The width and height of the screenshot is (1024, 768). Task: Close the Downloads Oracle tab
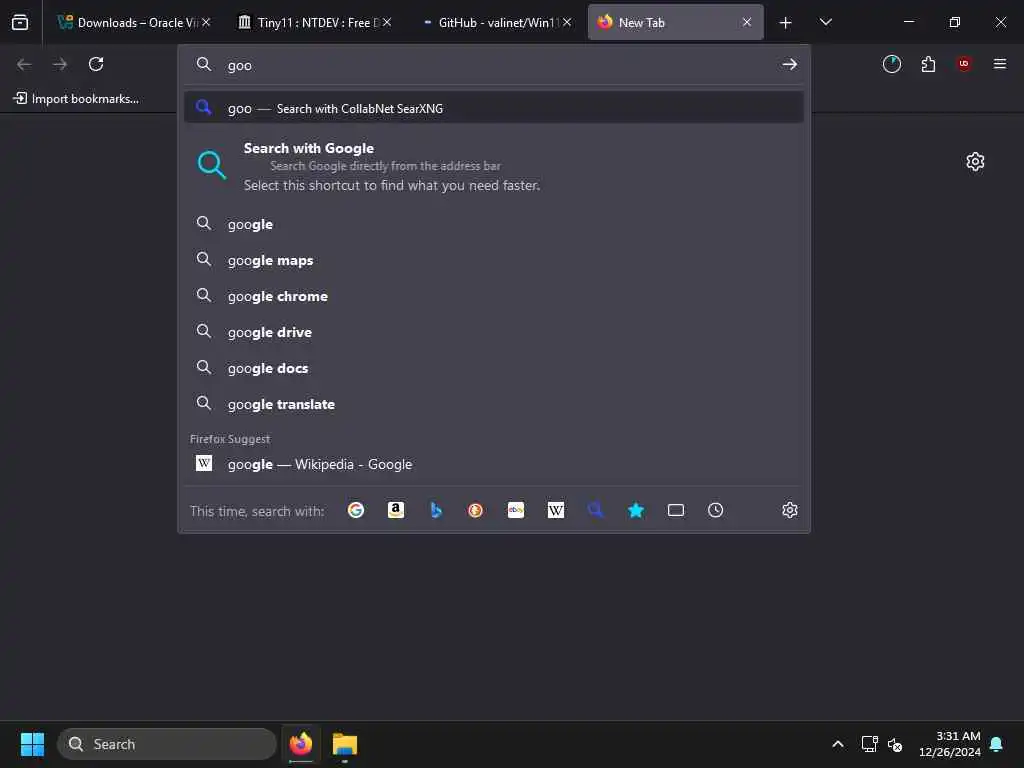point(206,22)
